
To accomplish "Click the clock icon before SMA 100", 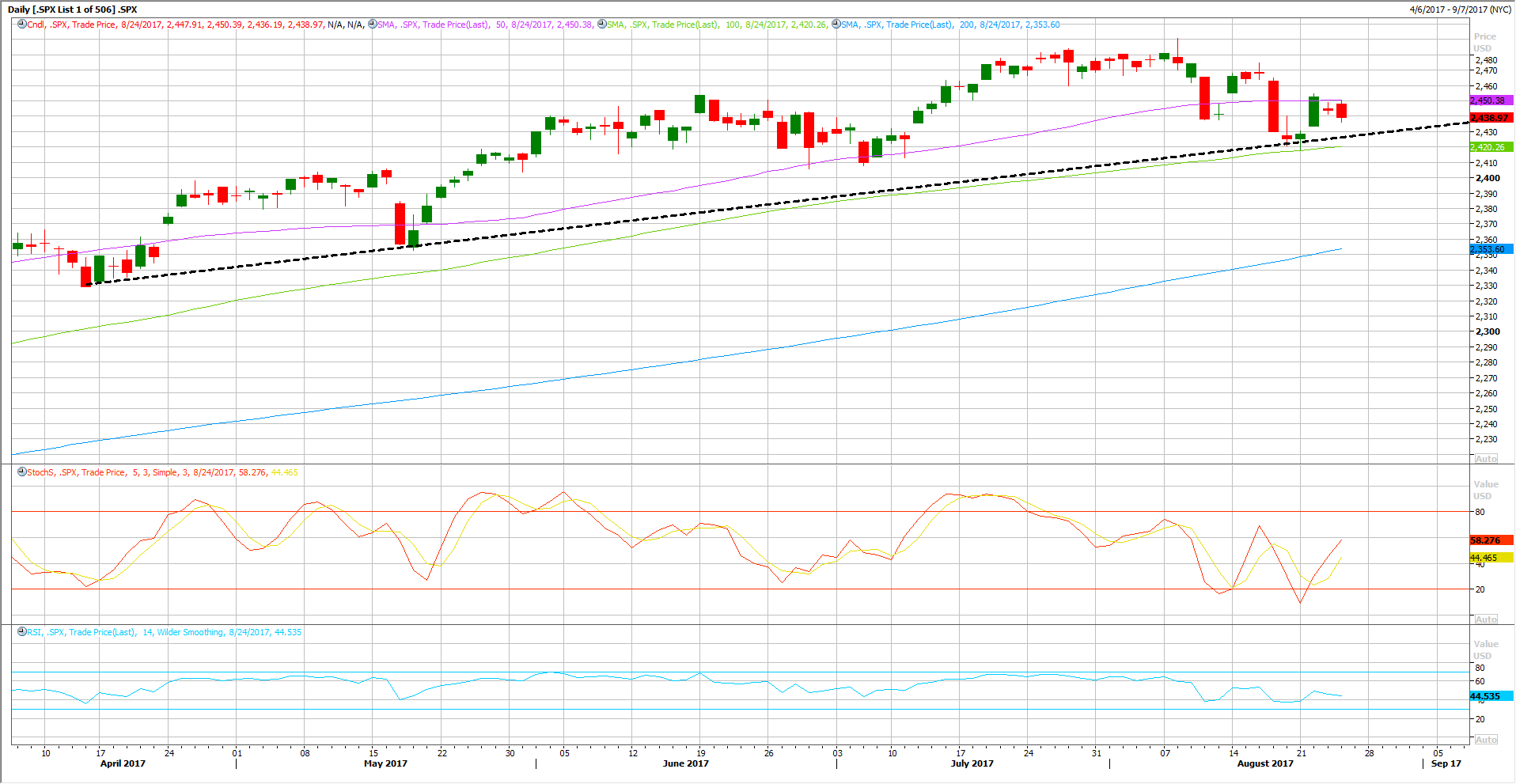I will (601, 25).
